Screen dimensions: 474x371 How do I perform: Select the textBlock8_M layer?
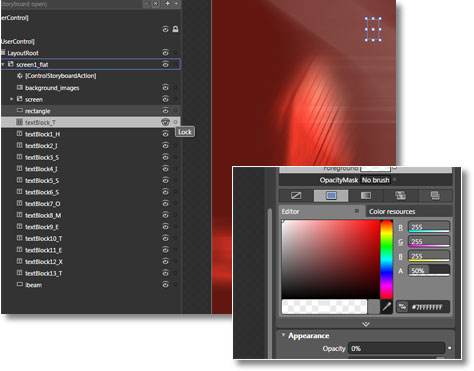point(43,215)
